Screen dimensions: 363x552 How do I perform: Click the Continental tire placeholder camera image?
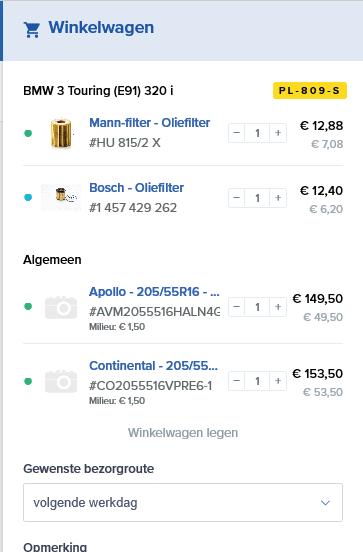(61, 381)
